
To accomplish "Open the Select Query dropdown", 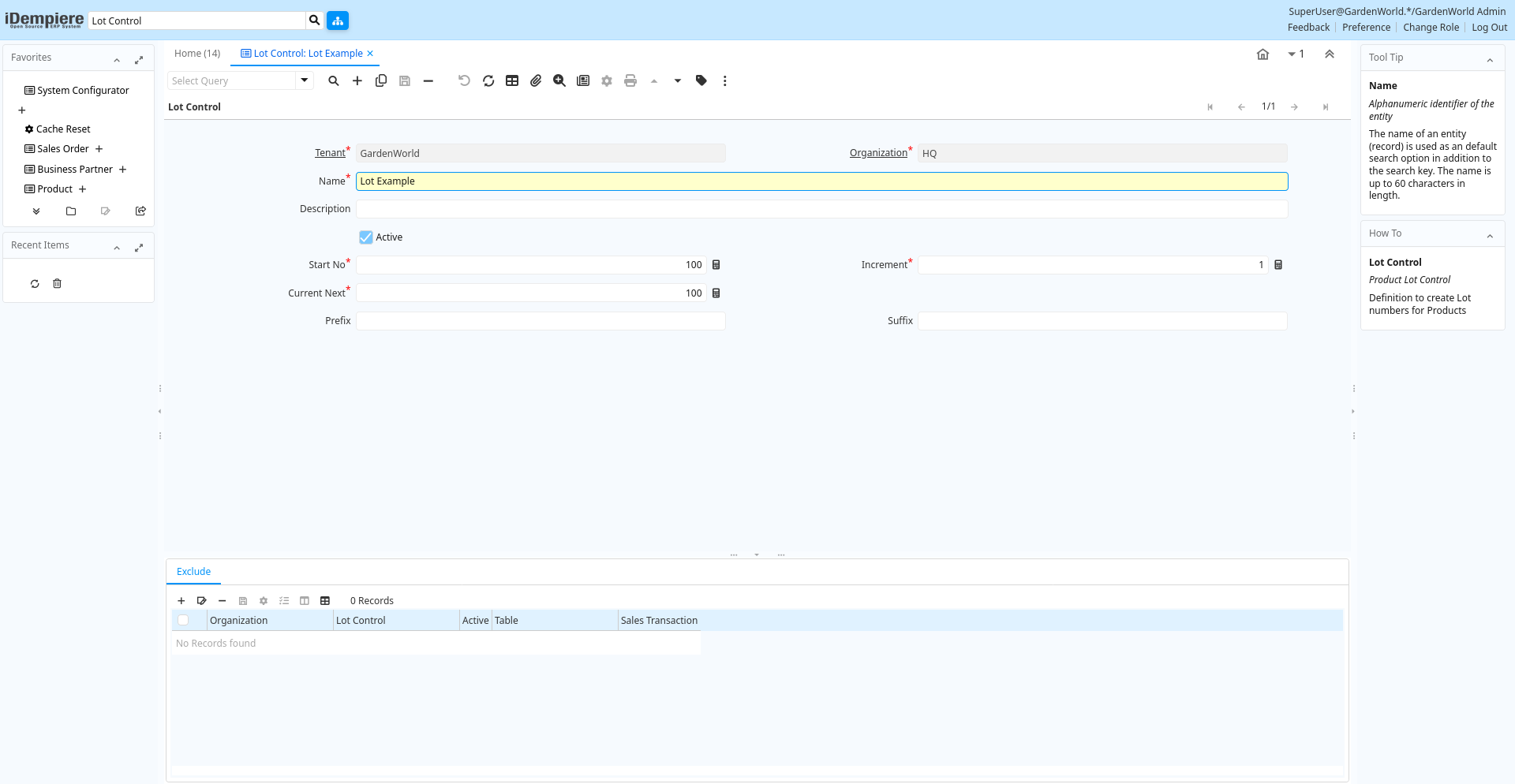I will 305,80.
